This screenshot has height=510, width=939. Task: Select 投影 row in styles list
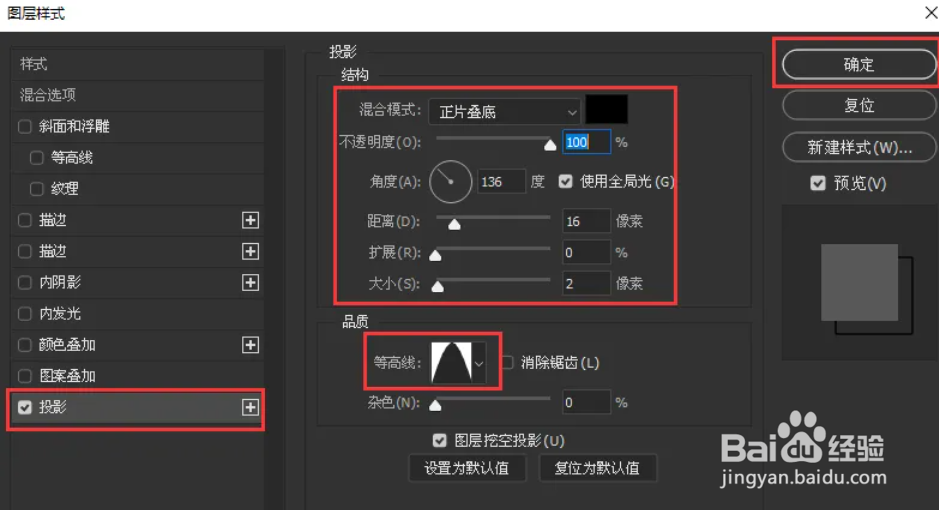tap(138, 408)
